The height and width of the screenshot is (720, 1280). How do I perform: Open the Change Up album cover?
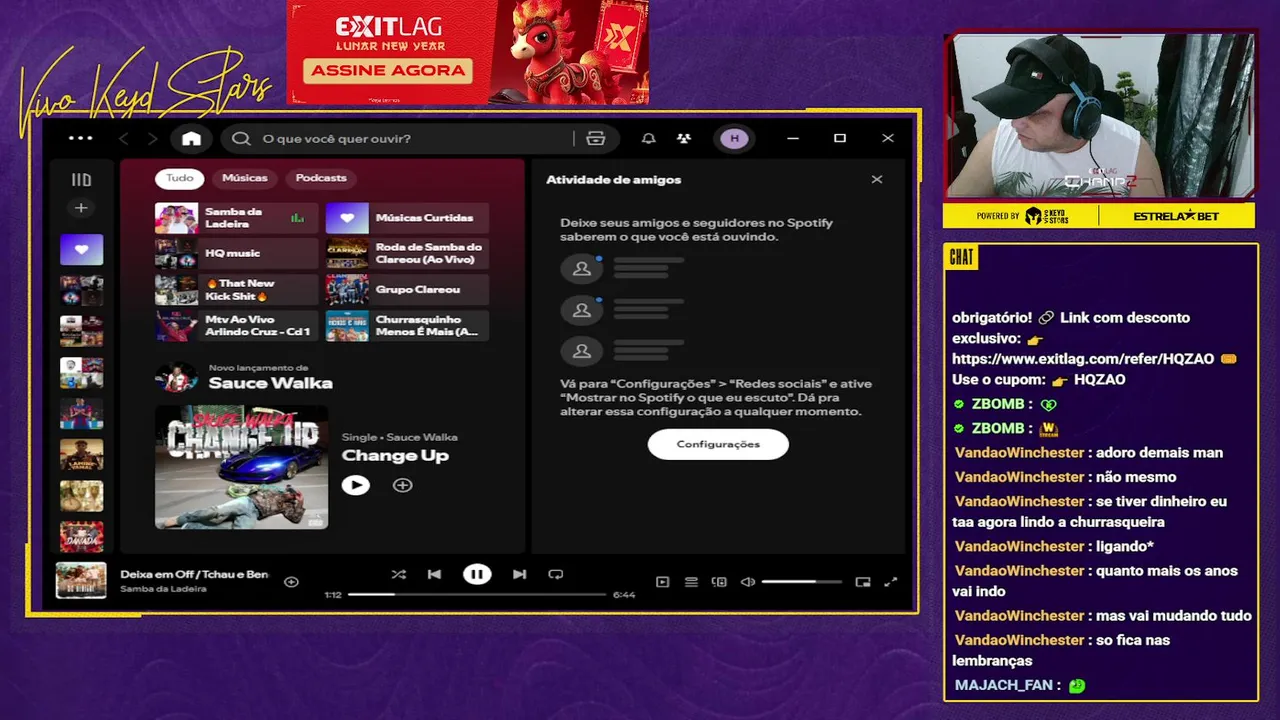click(x=241, y=467)
